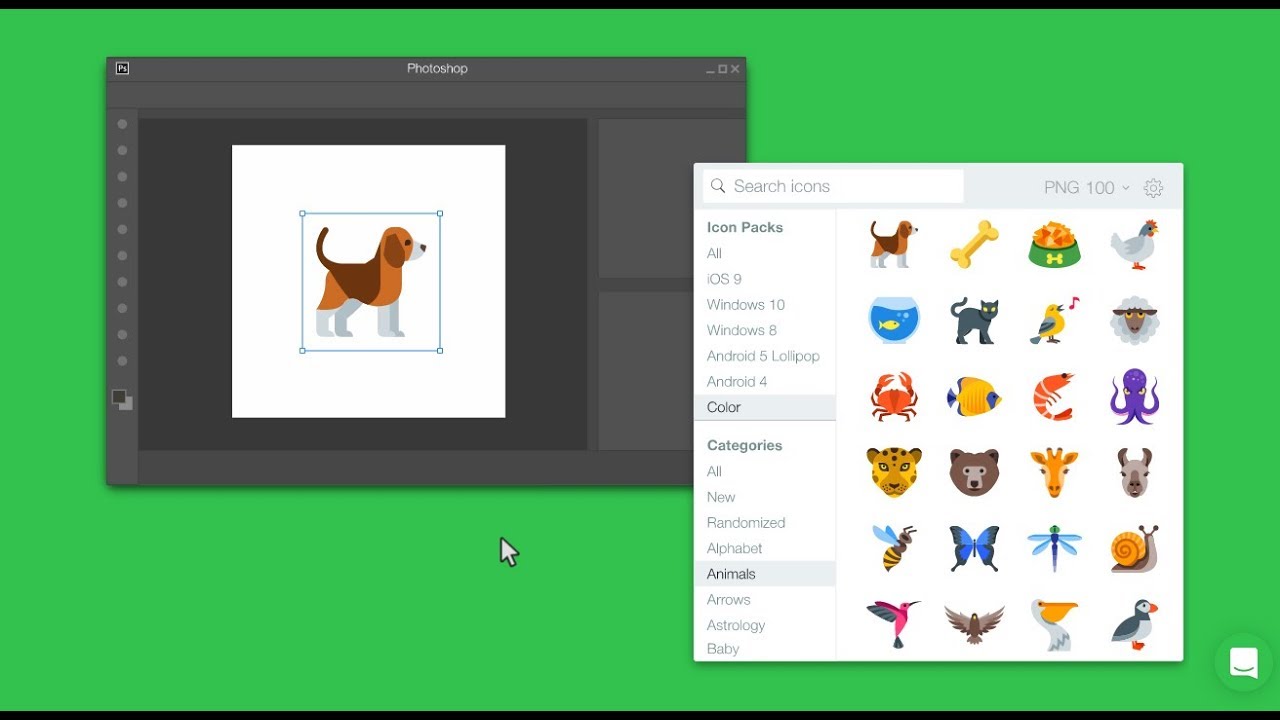Image resolution: width=1280 pixels, height=720 pixels.
Task: Choose the puffin bird icon
Action: [1134, 625]
